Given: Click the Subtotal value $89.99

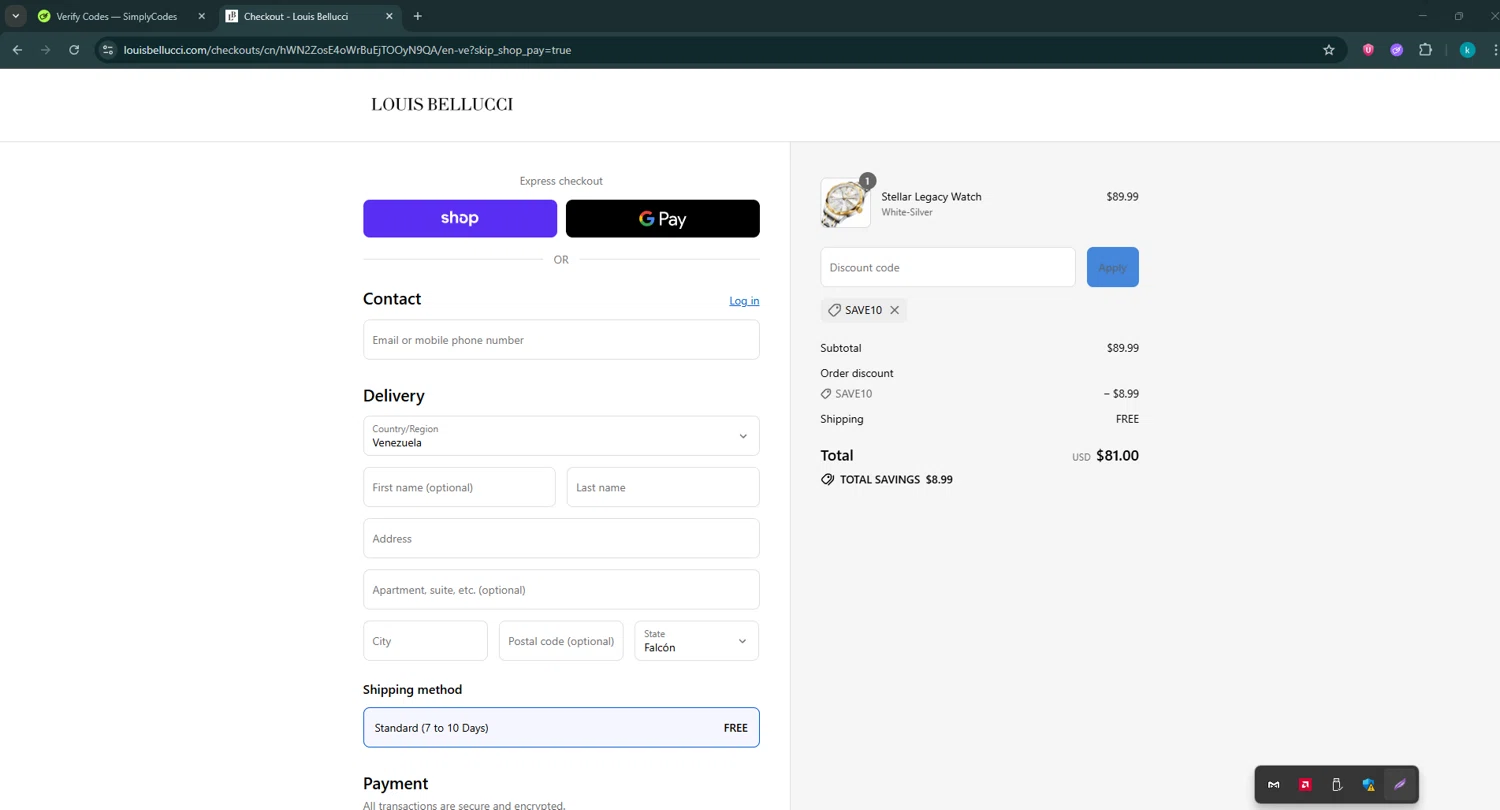Looking at the screenshot, I should [x=1122, y=348].
